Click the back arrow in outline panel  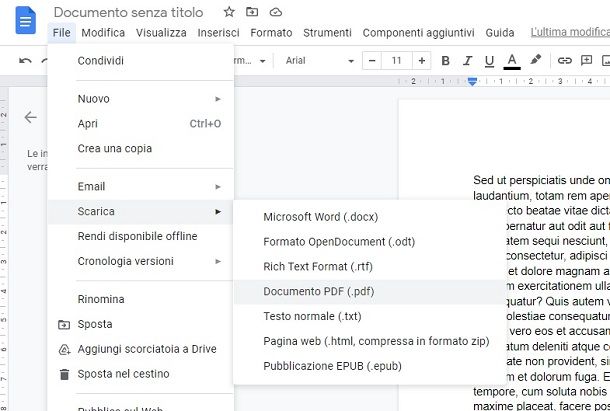[30, 117]
